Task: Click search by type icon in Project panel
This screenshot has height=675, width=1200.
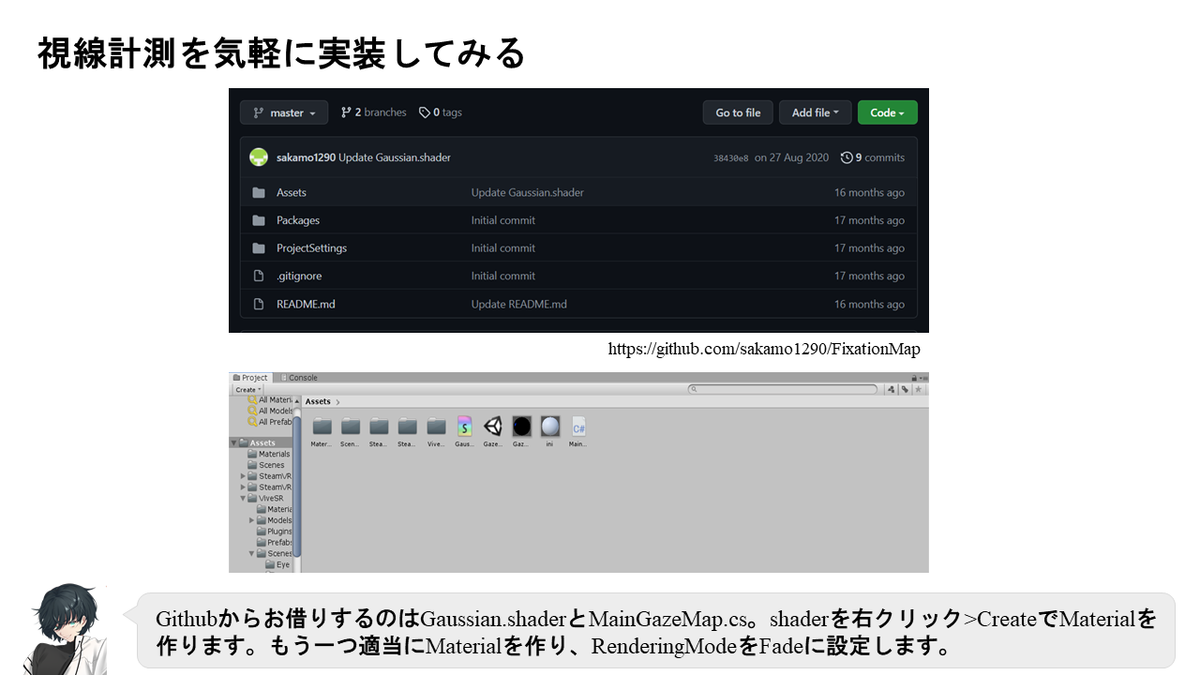Action: (x=891, y=389)
